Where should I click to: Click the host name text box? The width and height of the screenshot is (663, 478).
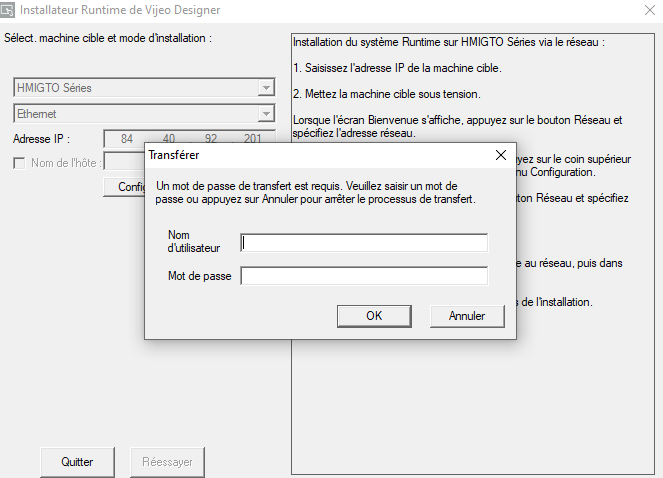[124, 162]
